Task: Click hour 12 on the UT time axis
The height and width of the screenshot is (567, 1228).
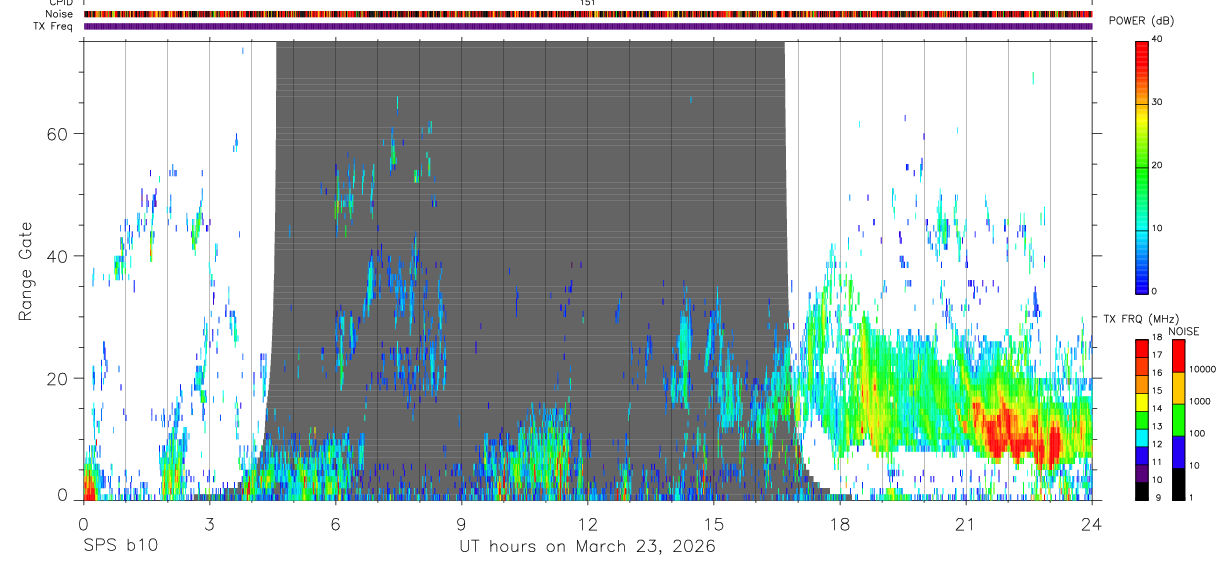Action: point(588,523)
